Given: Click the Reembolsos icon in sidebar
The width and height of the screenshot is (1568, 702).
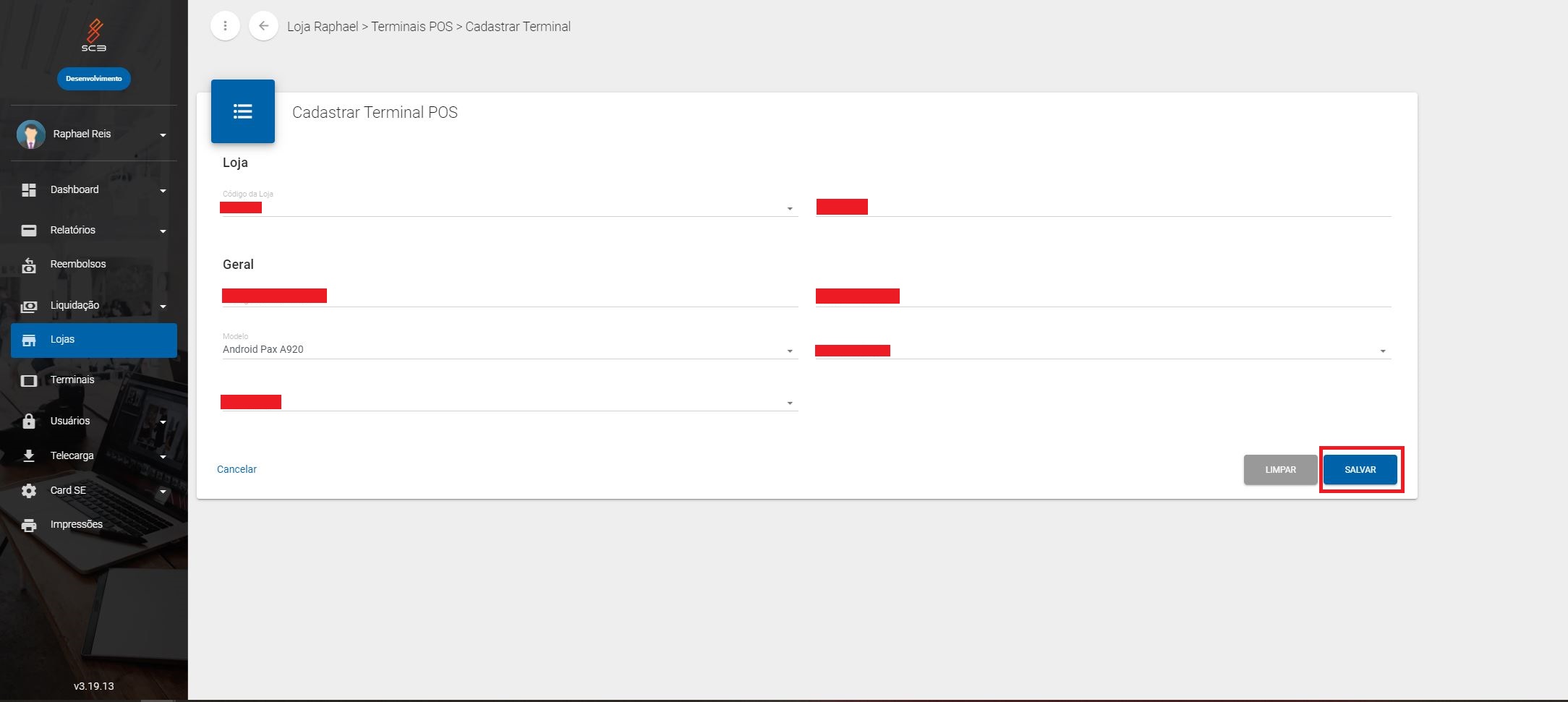Looking at the screenshot, I should click(x=29, y=265).
